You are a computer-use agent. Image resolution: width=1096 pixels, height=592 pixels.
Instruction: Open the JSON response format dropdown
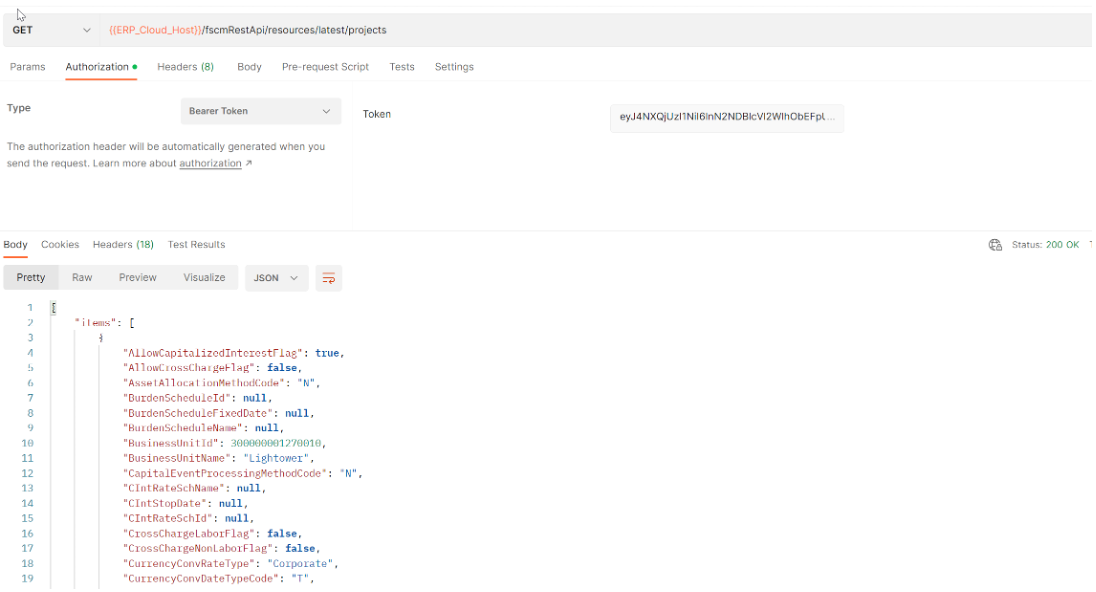coord(277,277)
